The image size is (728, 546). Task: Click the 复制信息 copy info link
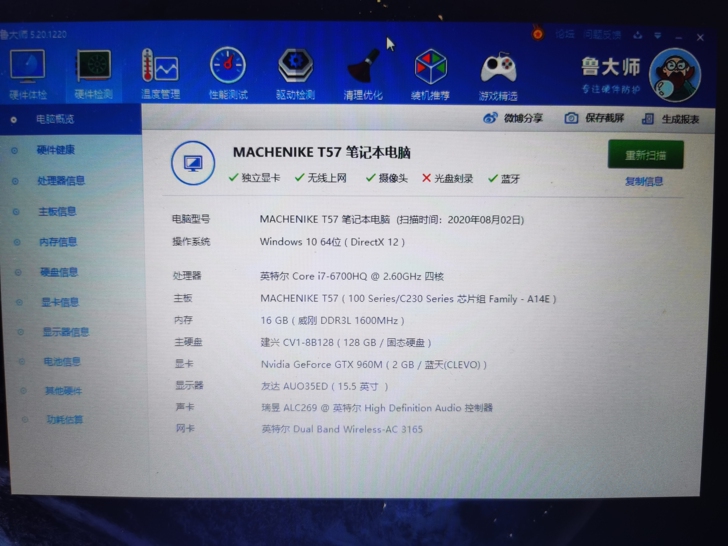(x=644, y=182)
